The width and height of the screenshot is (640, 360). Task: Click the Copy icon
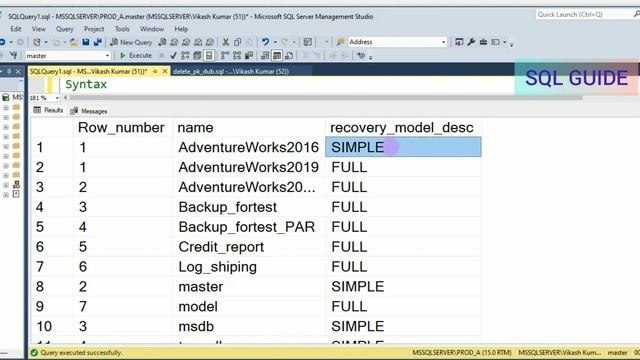(238, 42)
